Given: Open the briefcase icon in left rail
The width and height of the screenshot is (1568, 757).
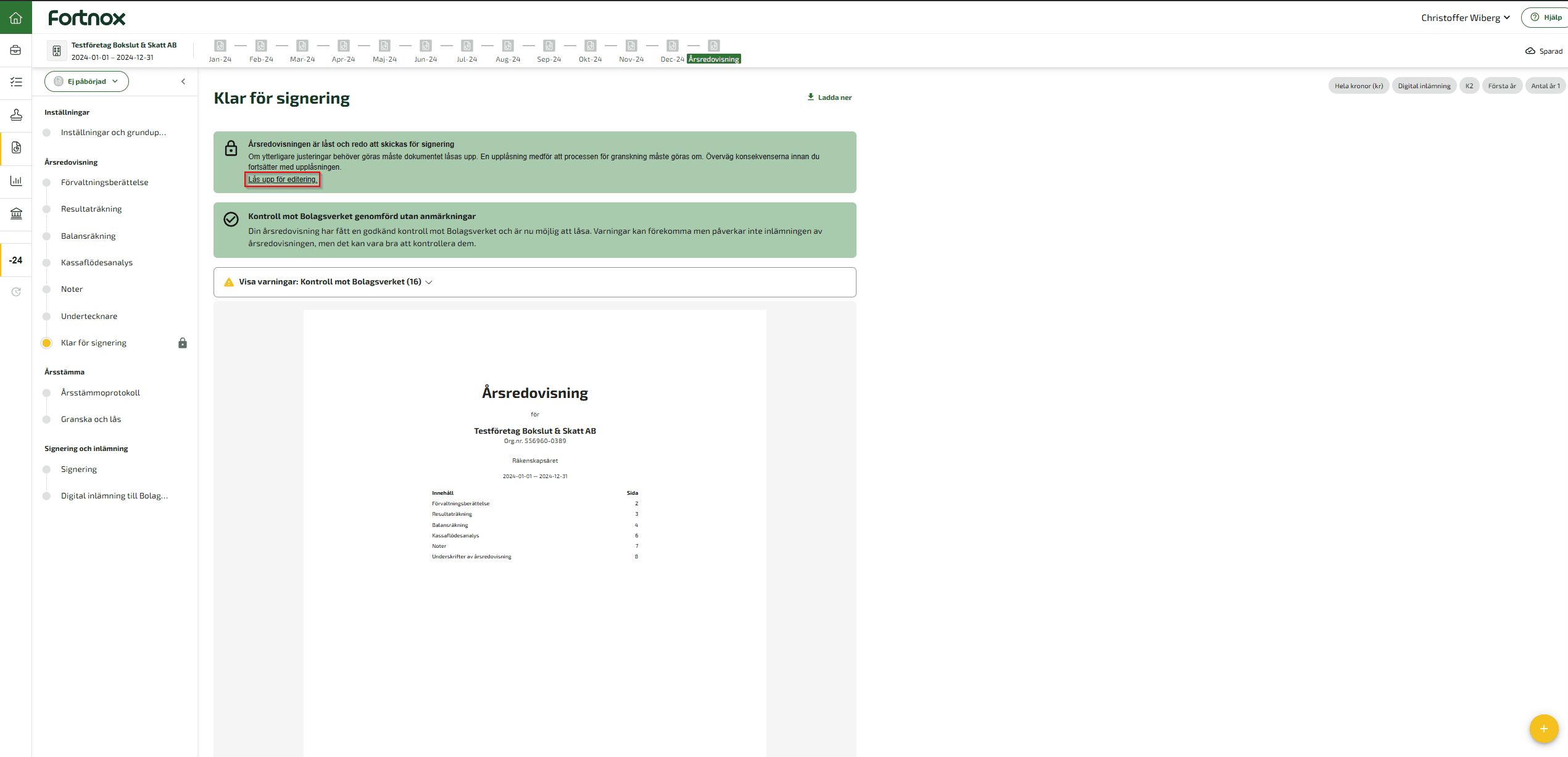Looking at the screenshot, I should [16, 50].
